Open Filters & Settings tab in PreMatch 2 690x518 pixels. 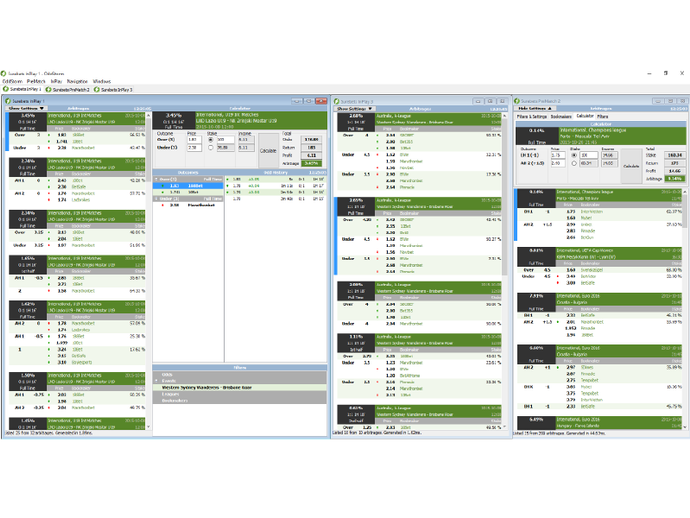(532, 116)
